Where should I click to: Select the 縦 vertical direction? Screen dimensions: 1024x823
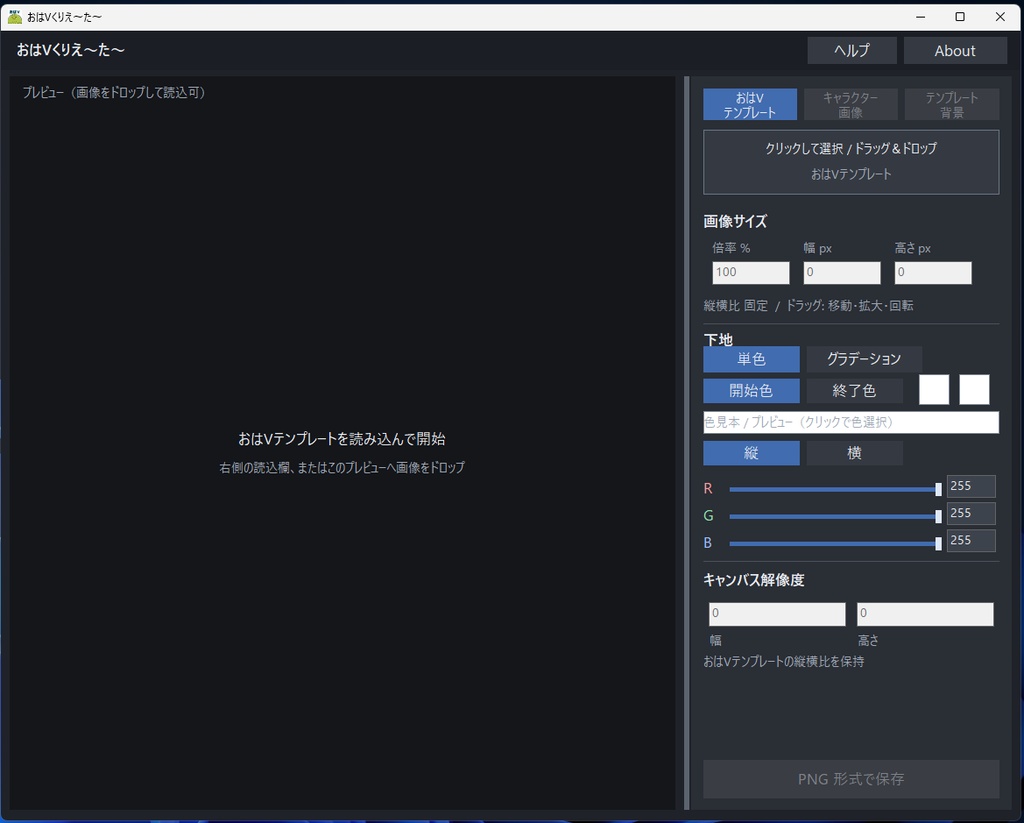pyautogui.click(x=751, y=453)
